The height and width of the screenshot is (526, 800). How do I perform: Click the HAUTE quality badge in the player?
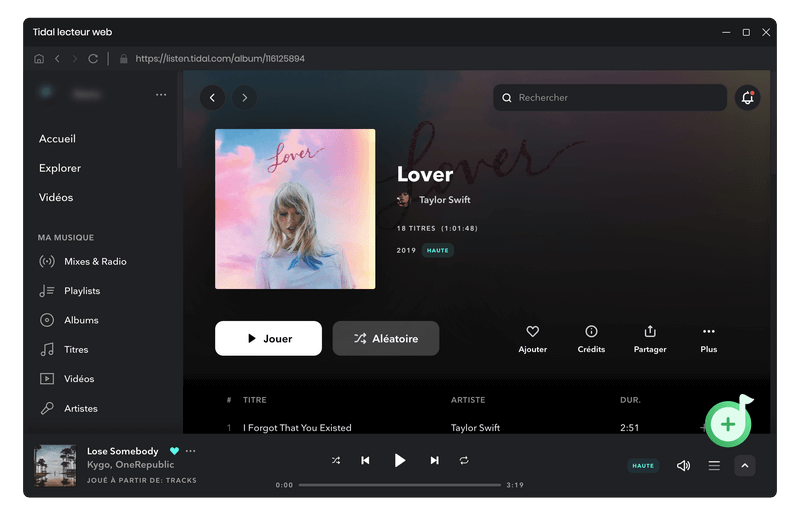pyautogui.click(x=643, y=466)
